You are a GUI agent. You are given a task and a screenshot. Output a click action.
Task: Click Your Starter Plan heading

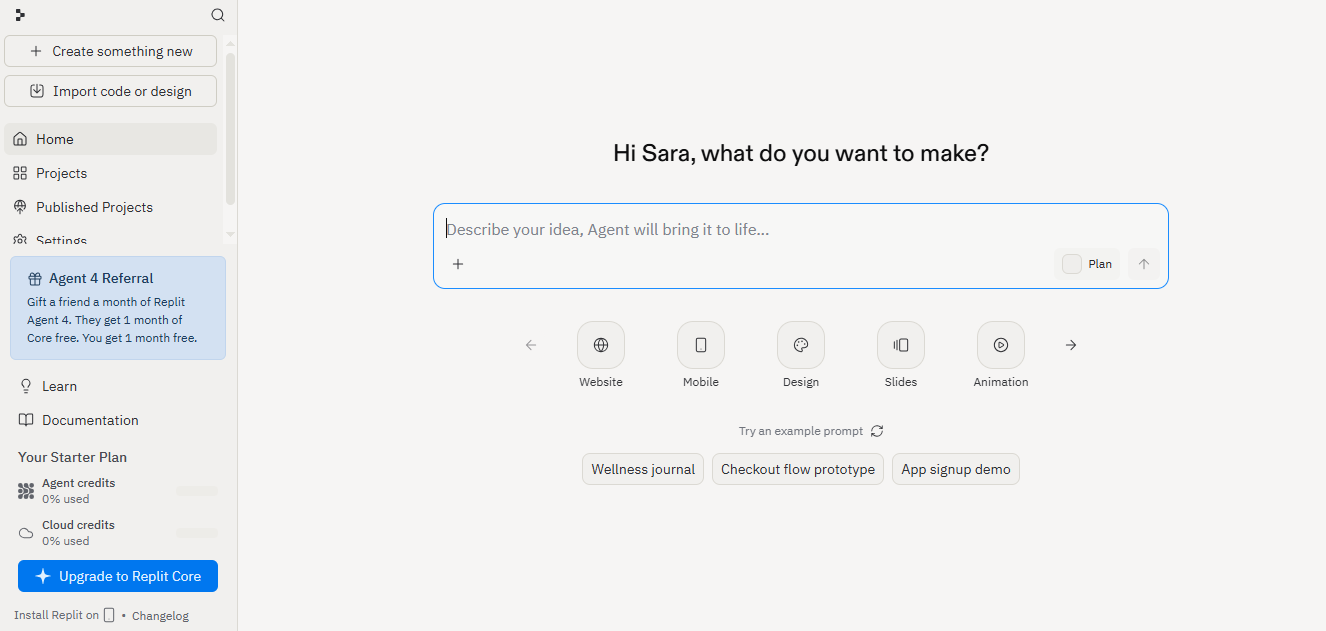tap(72, 457)
